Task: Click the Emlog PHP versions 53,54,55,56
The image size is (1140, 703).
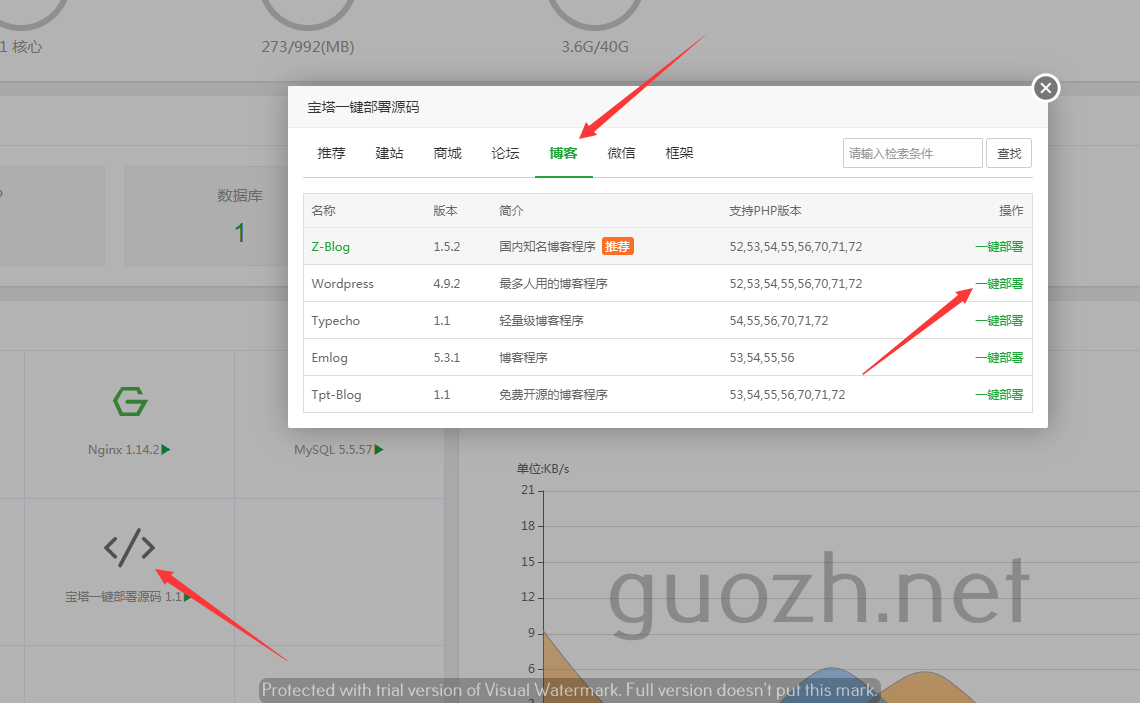Action: (762, 358)
